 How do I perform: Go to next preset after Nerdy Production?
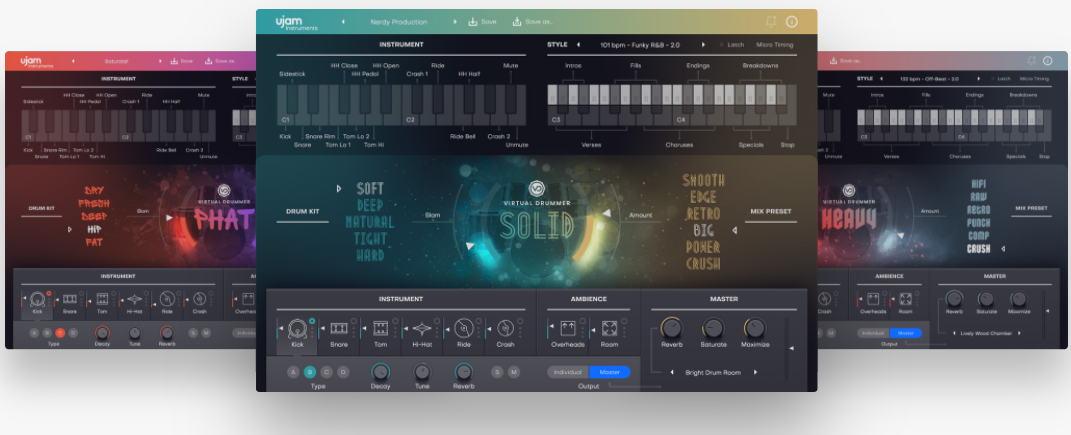tap(455, 22)
